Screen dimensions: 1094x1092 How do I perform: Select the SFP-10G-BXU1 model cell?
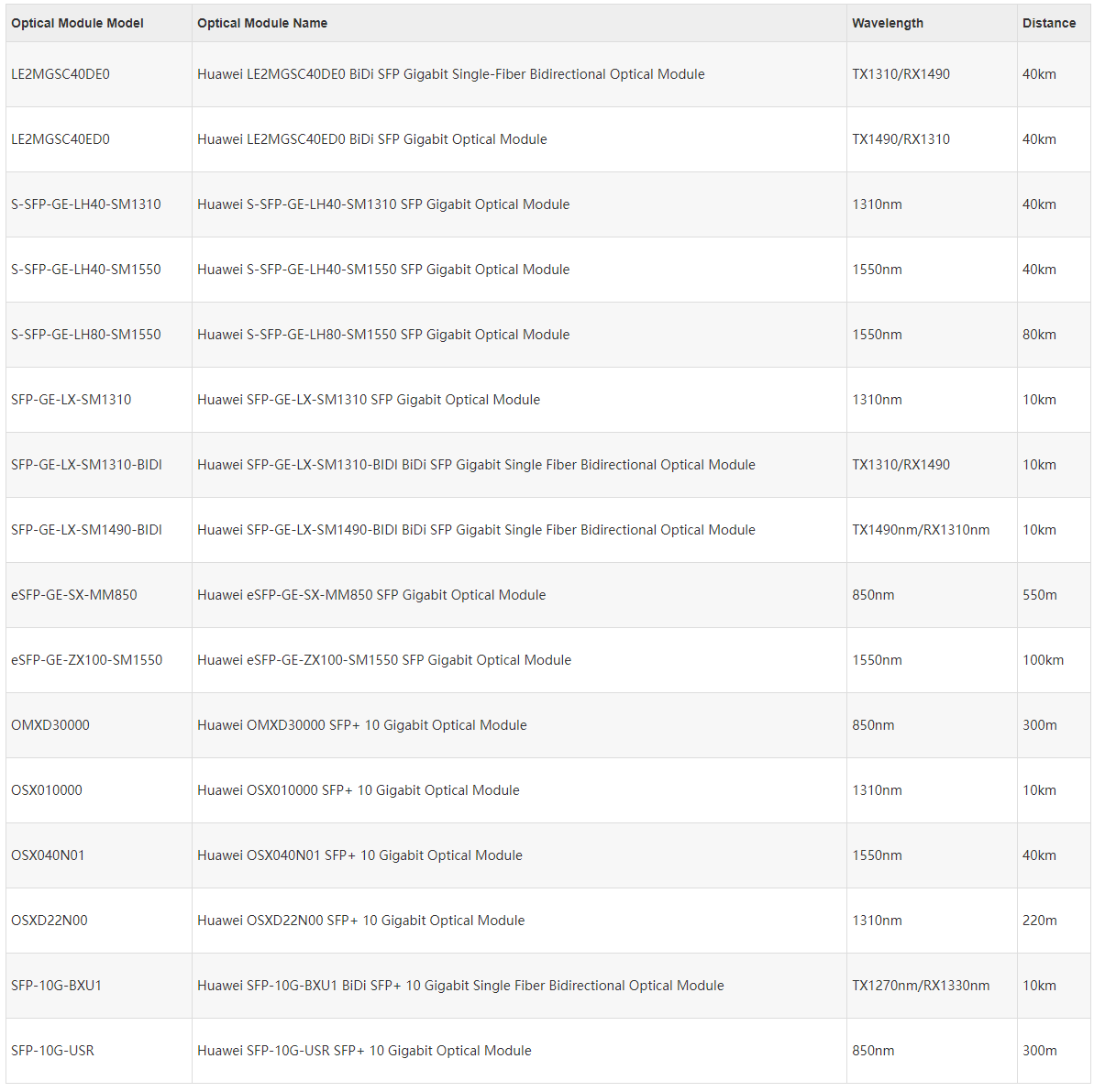click(x=98, y=986)
